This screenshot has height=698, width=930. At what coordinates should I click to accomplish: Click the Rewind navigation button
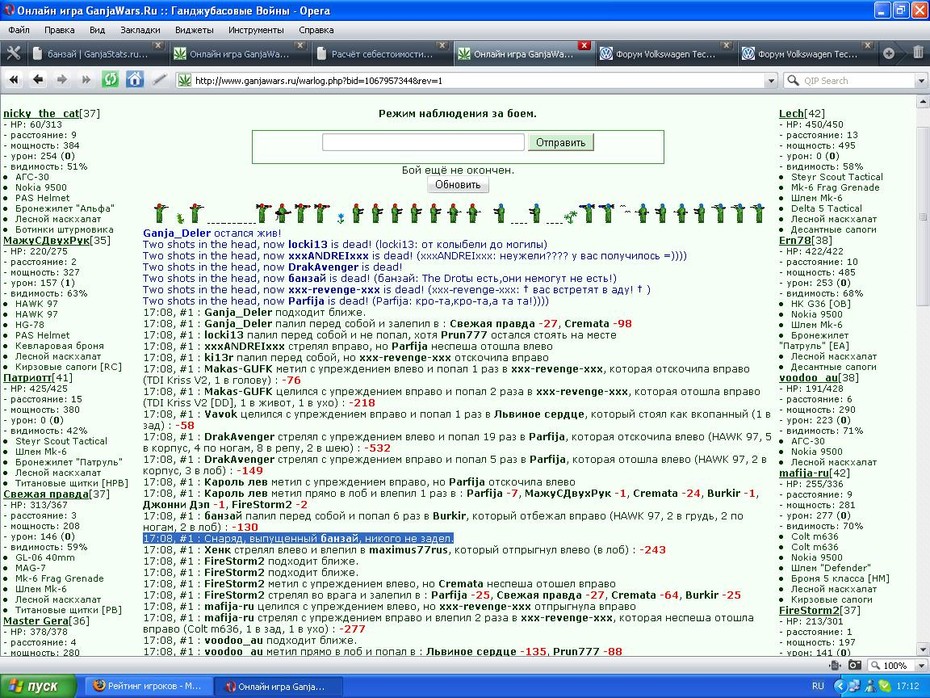point(14,79)
